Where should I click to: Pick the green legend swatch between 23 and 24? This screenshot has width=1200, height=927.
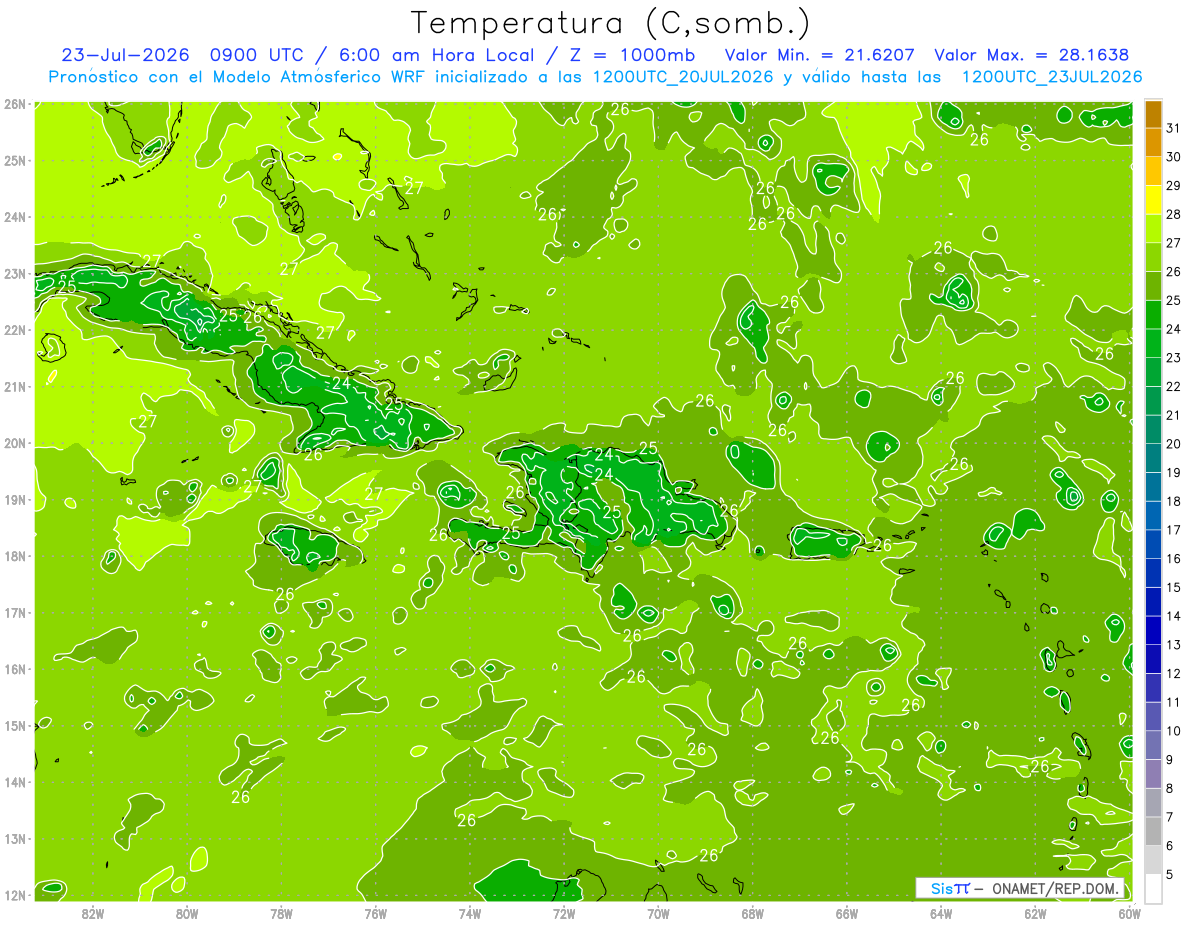pos(1153,343)
